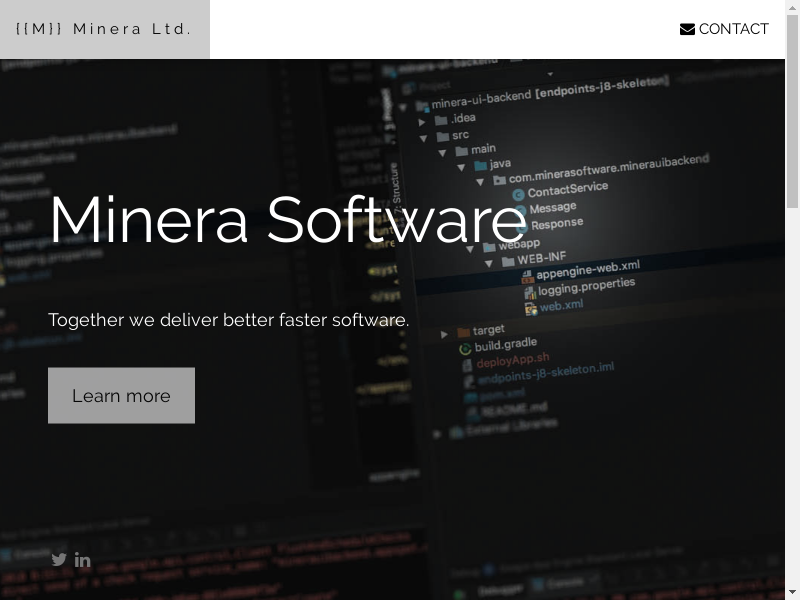Click the ContactService class icon
800x600 pixels.
(x=518, y=193)
